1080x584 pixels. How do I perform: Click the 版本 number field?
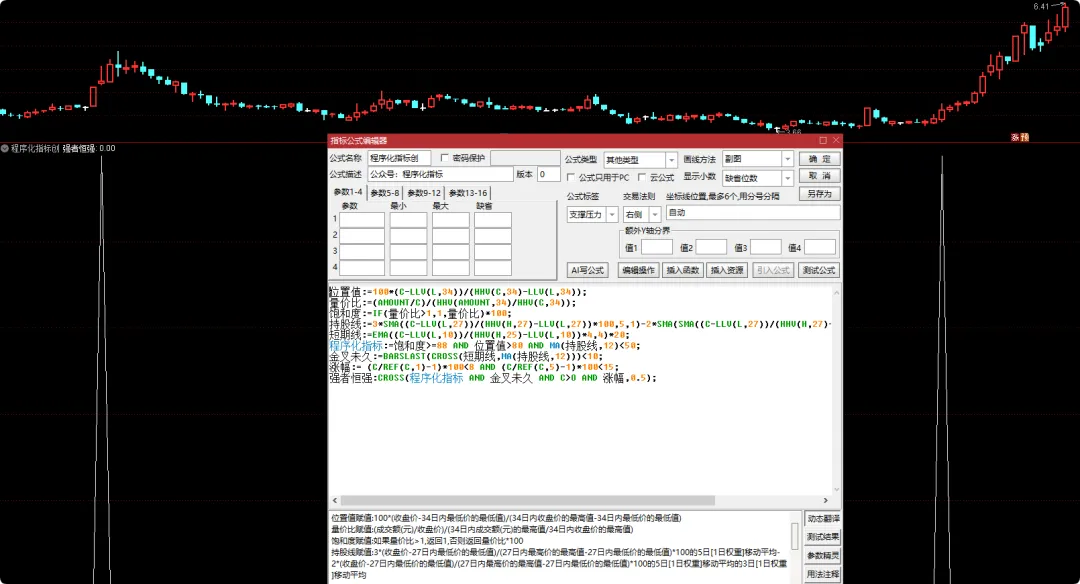click(548, 174)
